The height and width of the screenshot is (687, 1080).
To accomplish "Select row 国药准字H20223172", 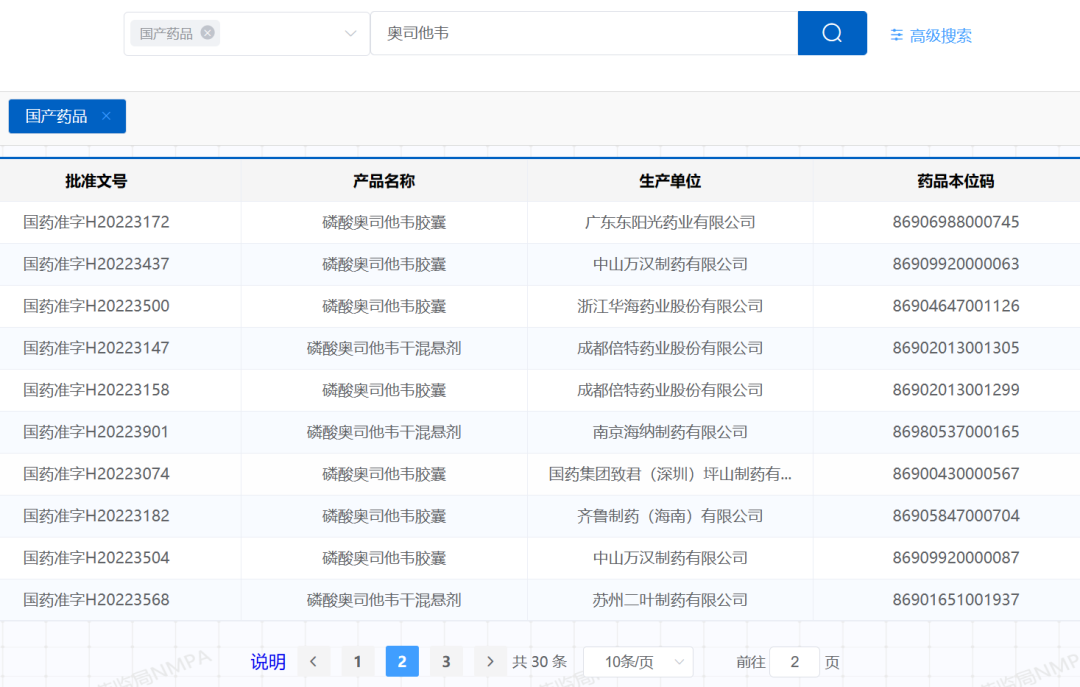I will pos(96,222).
